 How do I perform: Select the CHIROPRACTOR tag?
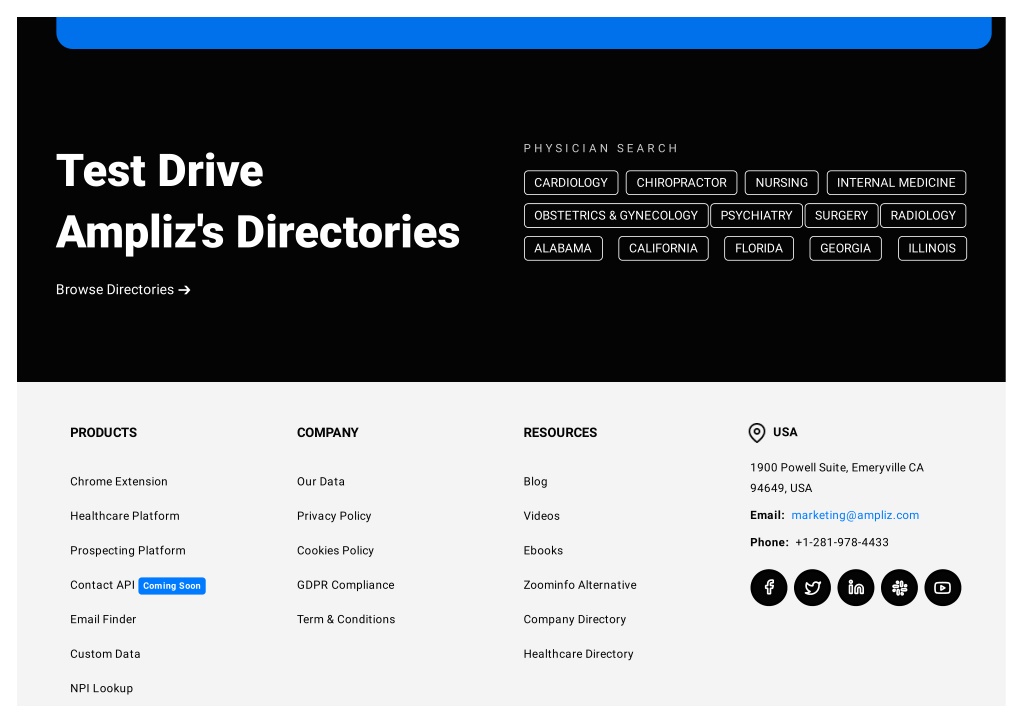coord(681,183)
